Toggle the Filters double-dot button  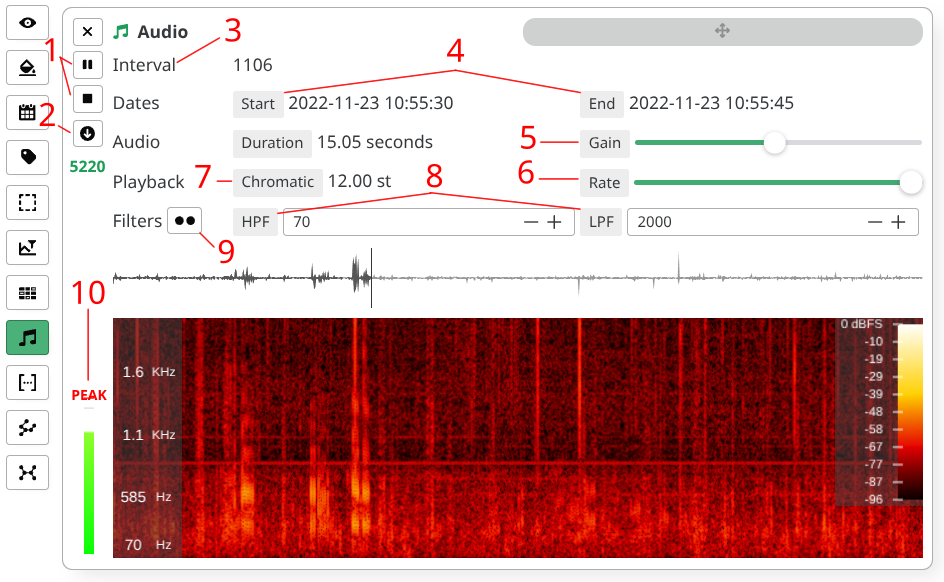(x=185, y=221)
